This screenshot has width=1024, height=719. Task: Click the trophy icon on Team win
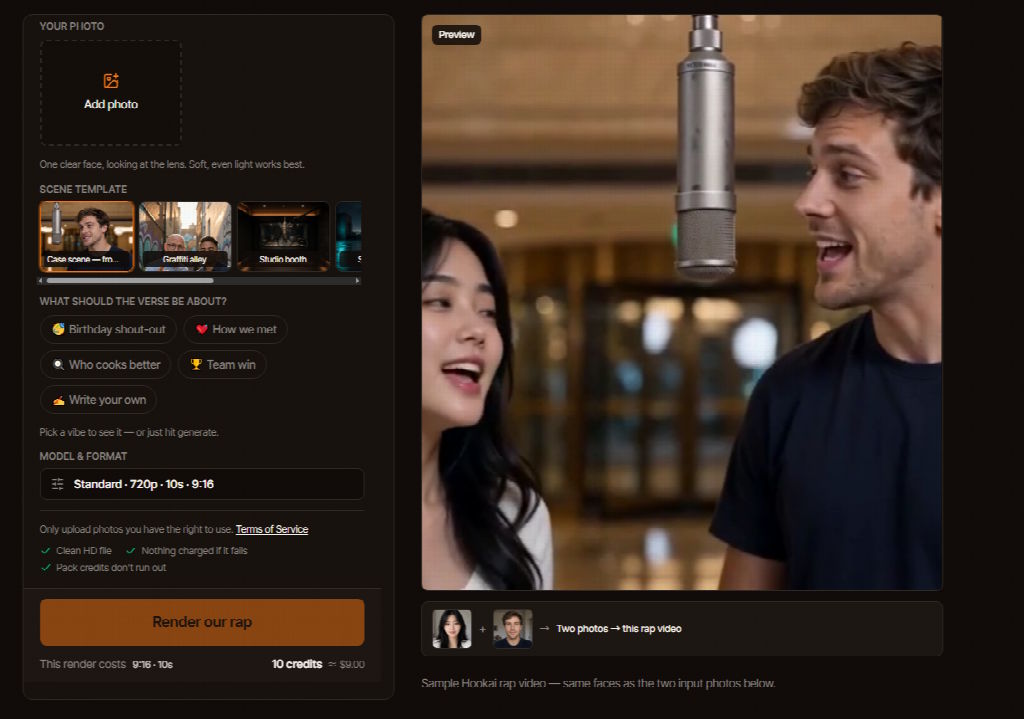coord(196,364)
